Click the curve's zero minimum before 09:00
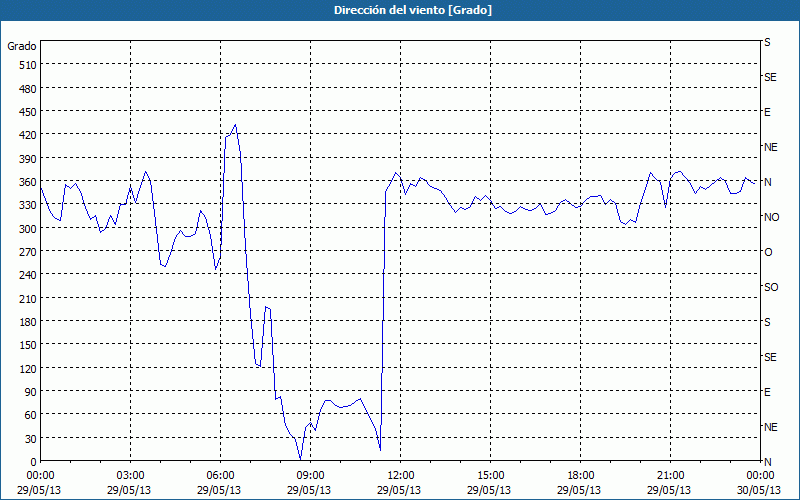The width and height of the screenshot is (800, 500). click(300, 459)
